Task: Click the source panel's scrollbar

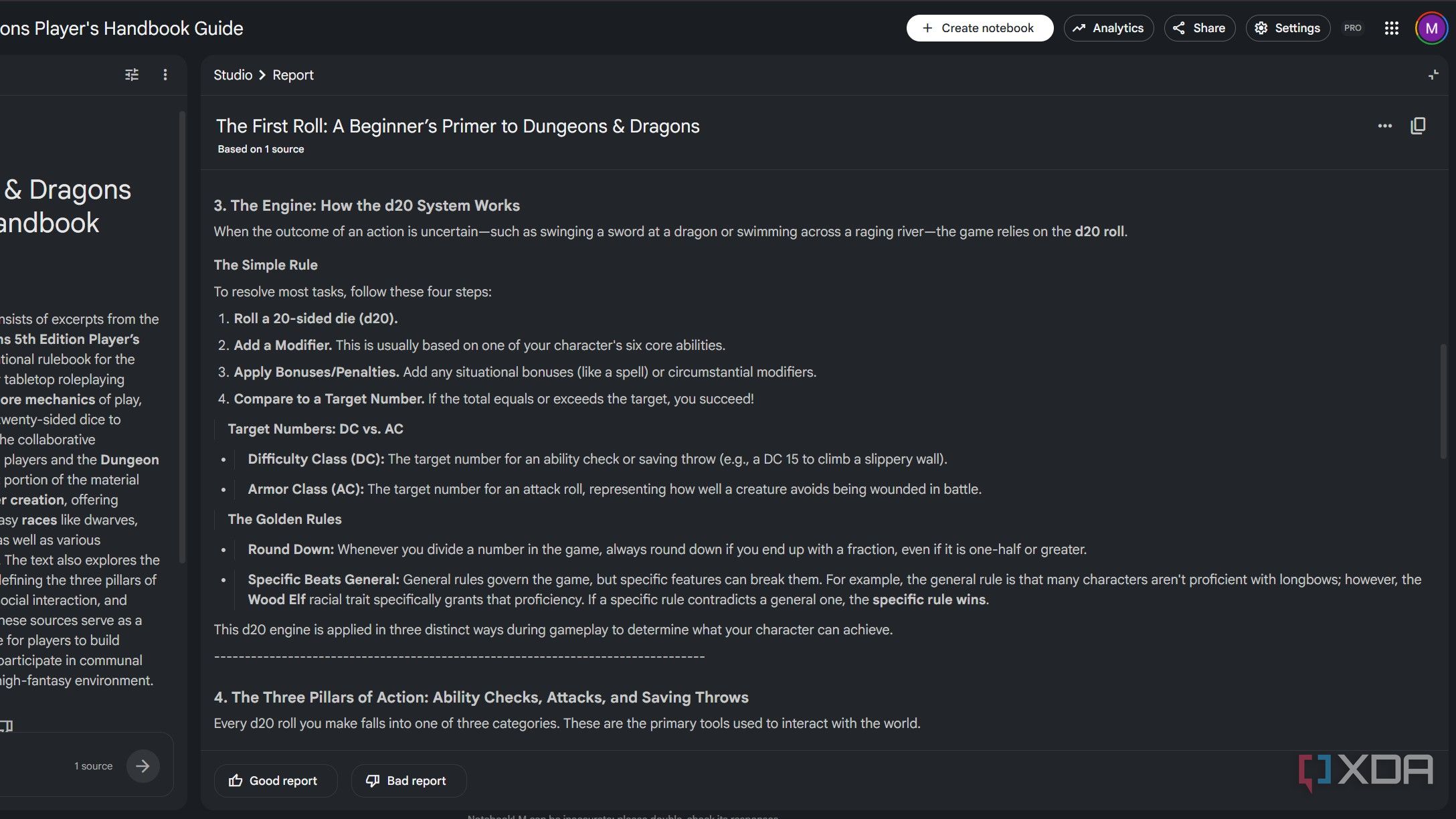Action: click(x=182, y=338)
